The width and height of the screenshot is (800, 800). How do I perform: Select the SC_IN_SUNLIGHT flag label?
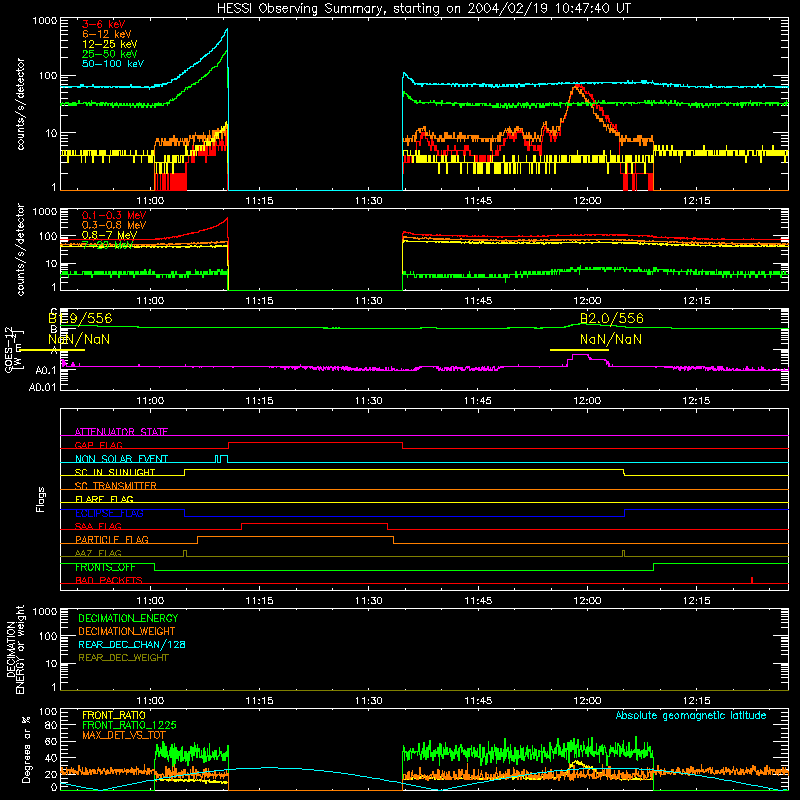[x=115, y=472]
